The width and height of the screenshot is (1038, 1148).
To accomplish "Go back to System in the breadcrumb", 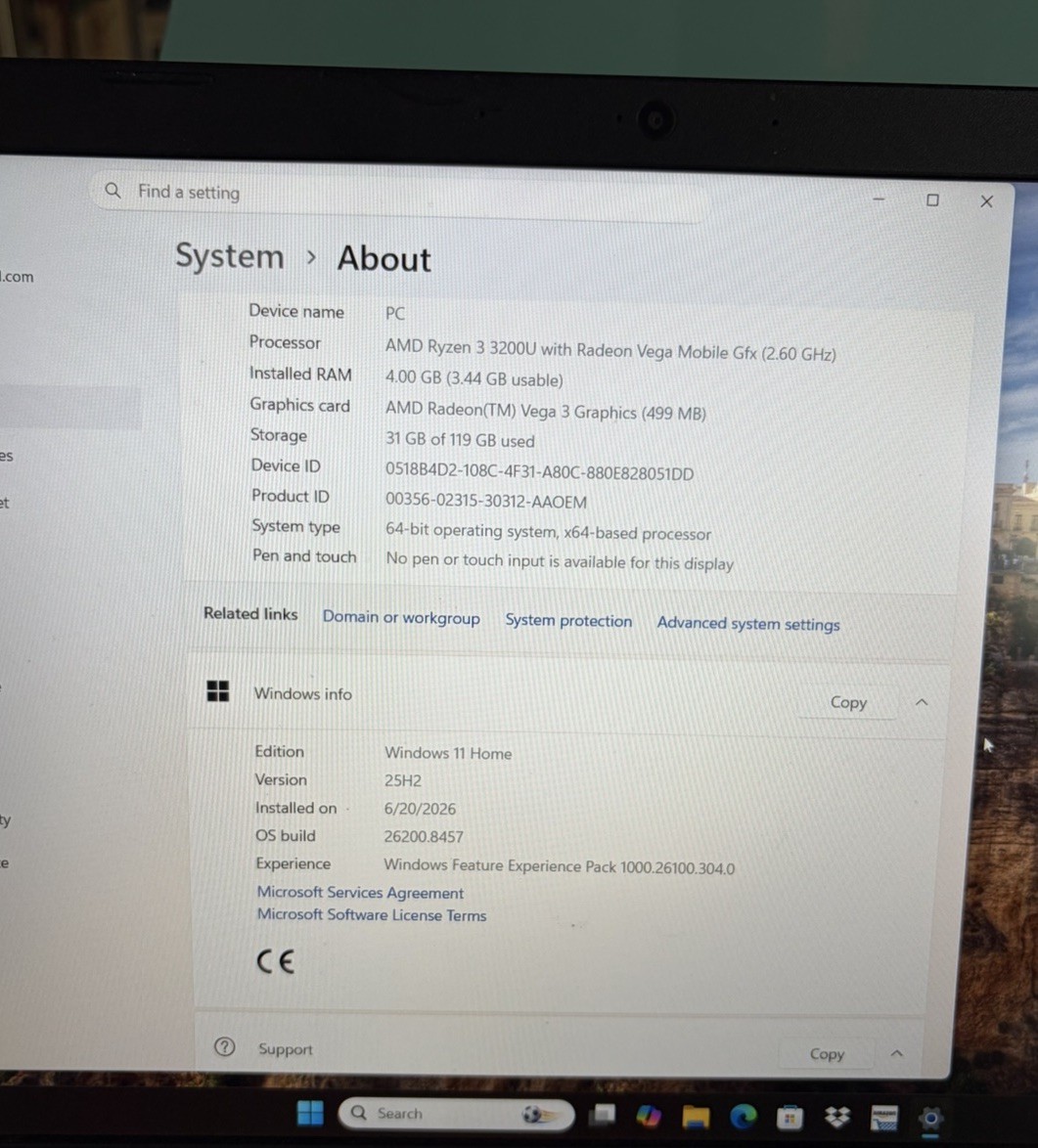I will [x=229, y=256].
